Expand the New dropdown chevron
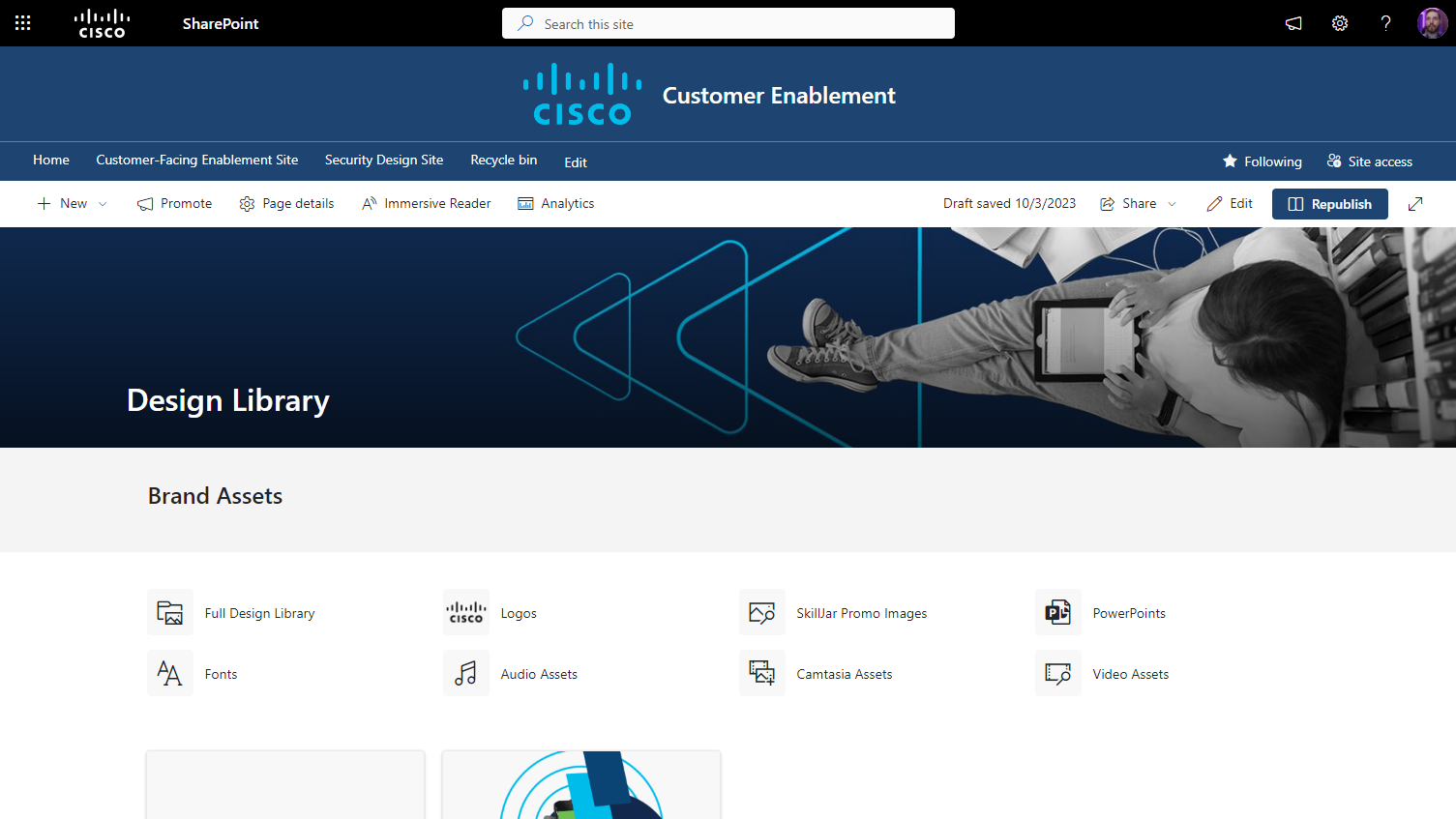The image size is (1456, 819). pos(103,204)
